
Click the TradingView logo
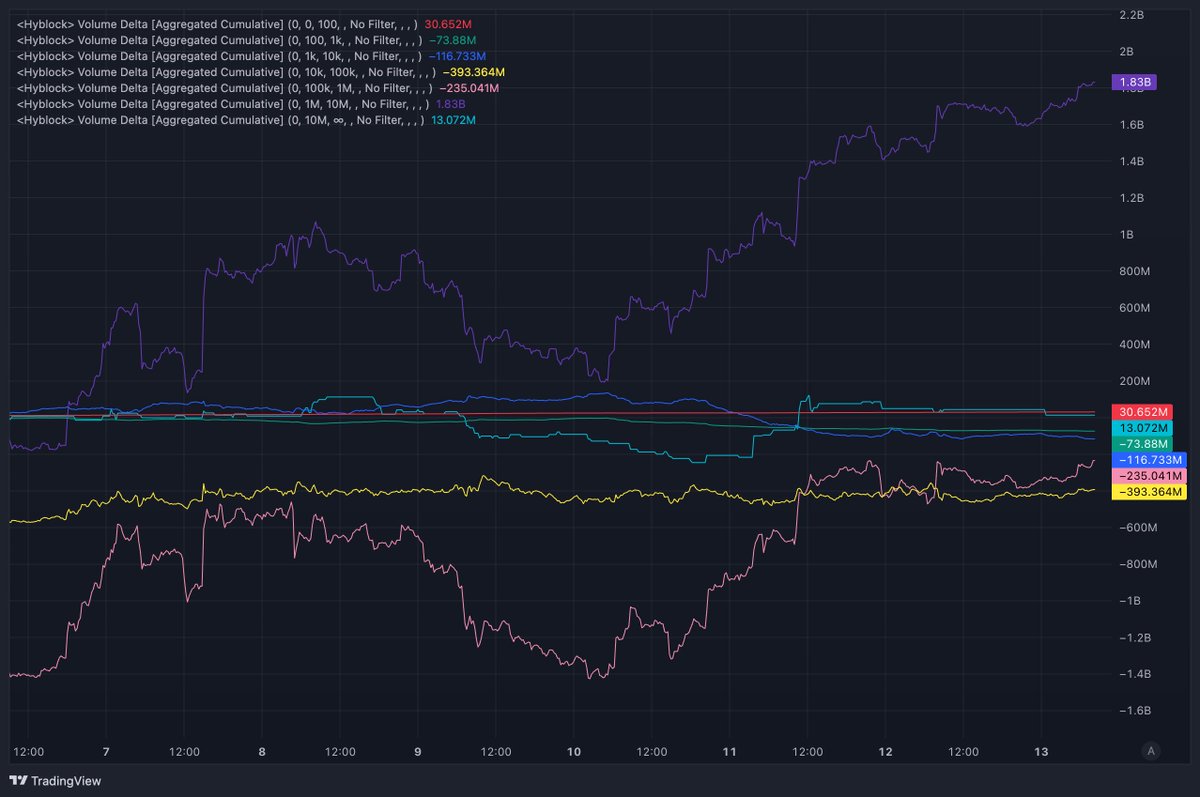pos(55,781)
